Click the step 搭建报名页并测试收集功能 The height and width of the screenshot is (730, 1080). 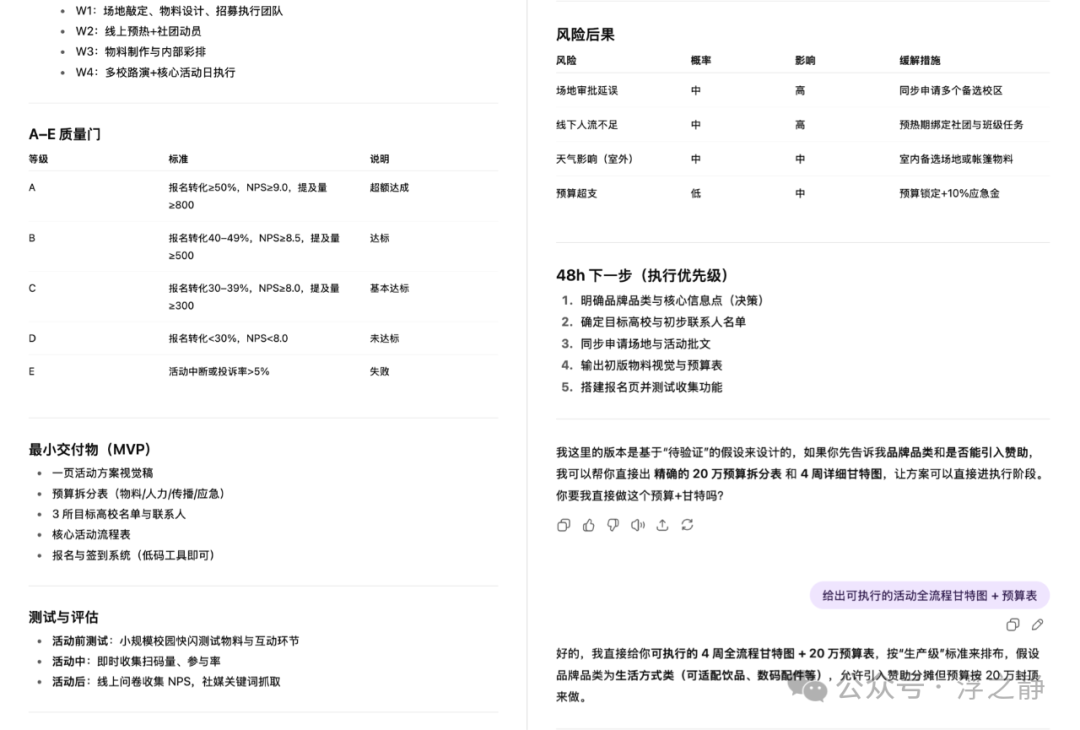(x=652, y=387)
